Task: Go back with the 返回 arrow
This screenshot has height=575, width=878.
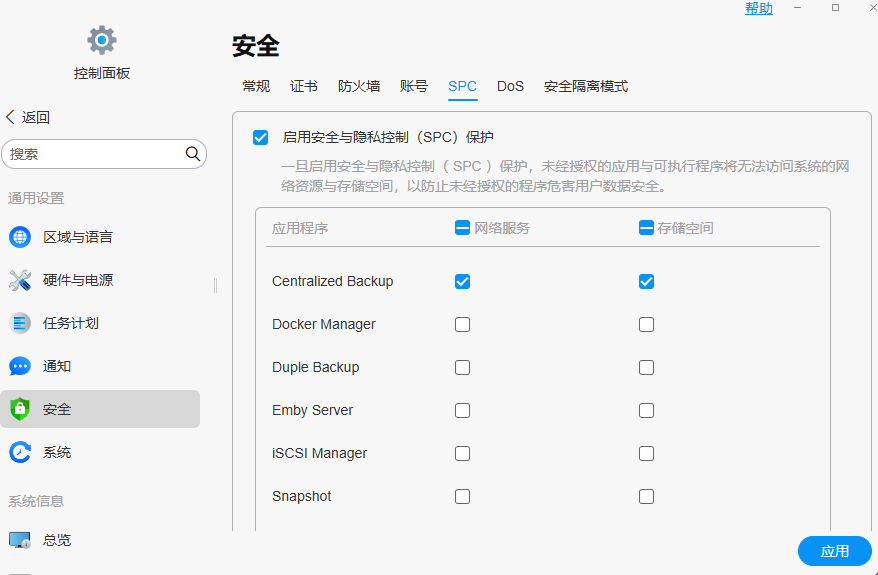Action: click(28, 117)
